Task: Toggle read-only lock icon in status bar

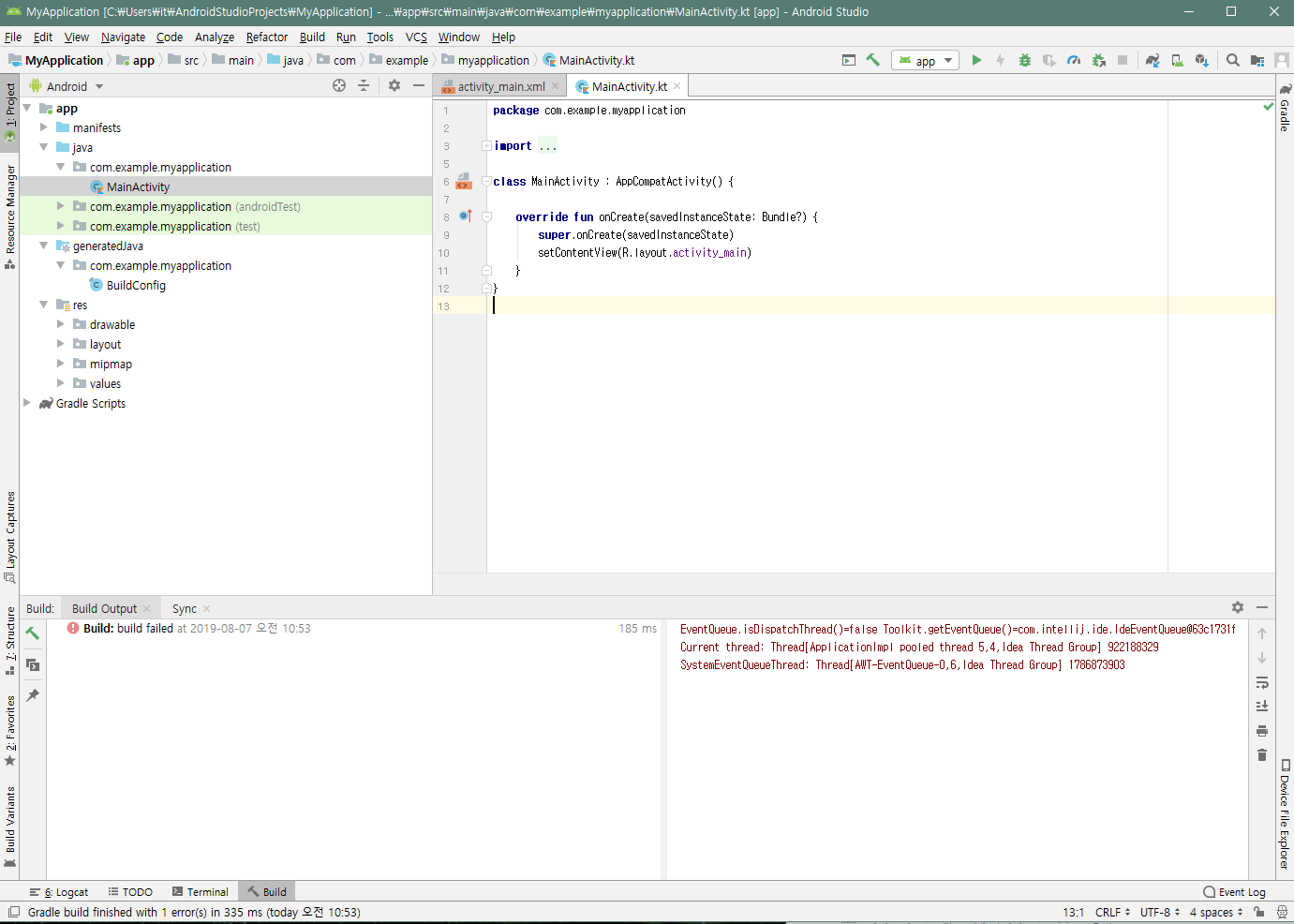Action: [x=1259, y=912]
